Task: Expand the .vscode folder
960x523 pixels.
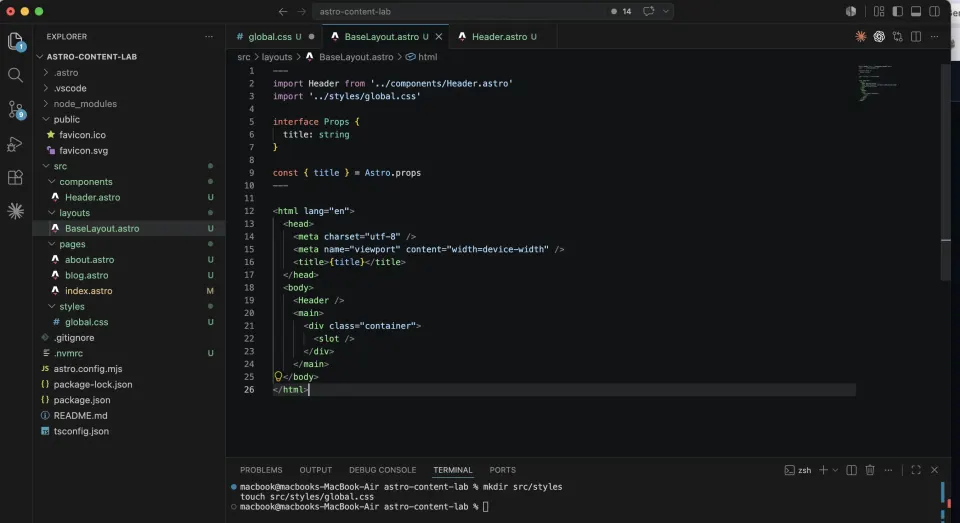Action: 129,88
